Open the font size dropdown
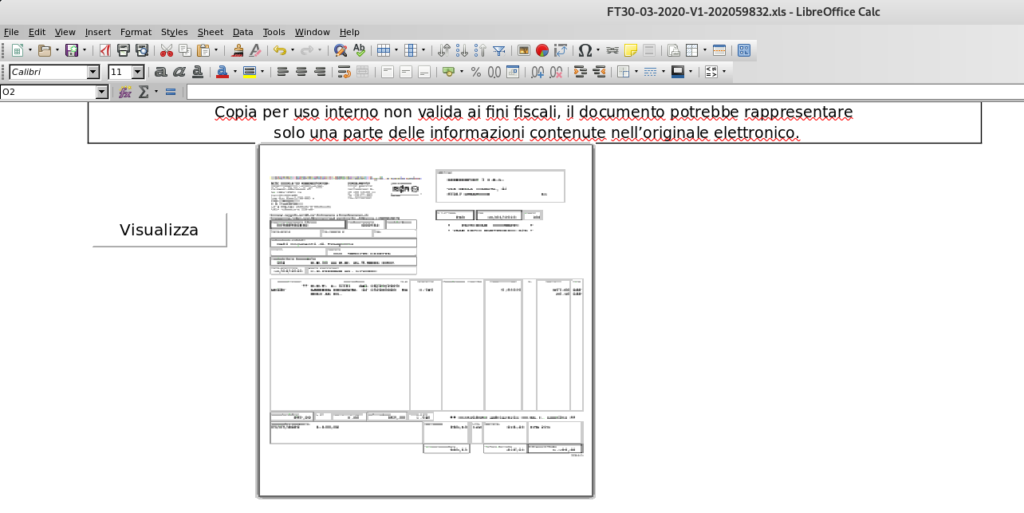 point(138,72)
